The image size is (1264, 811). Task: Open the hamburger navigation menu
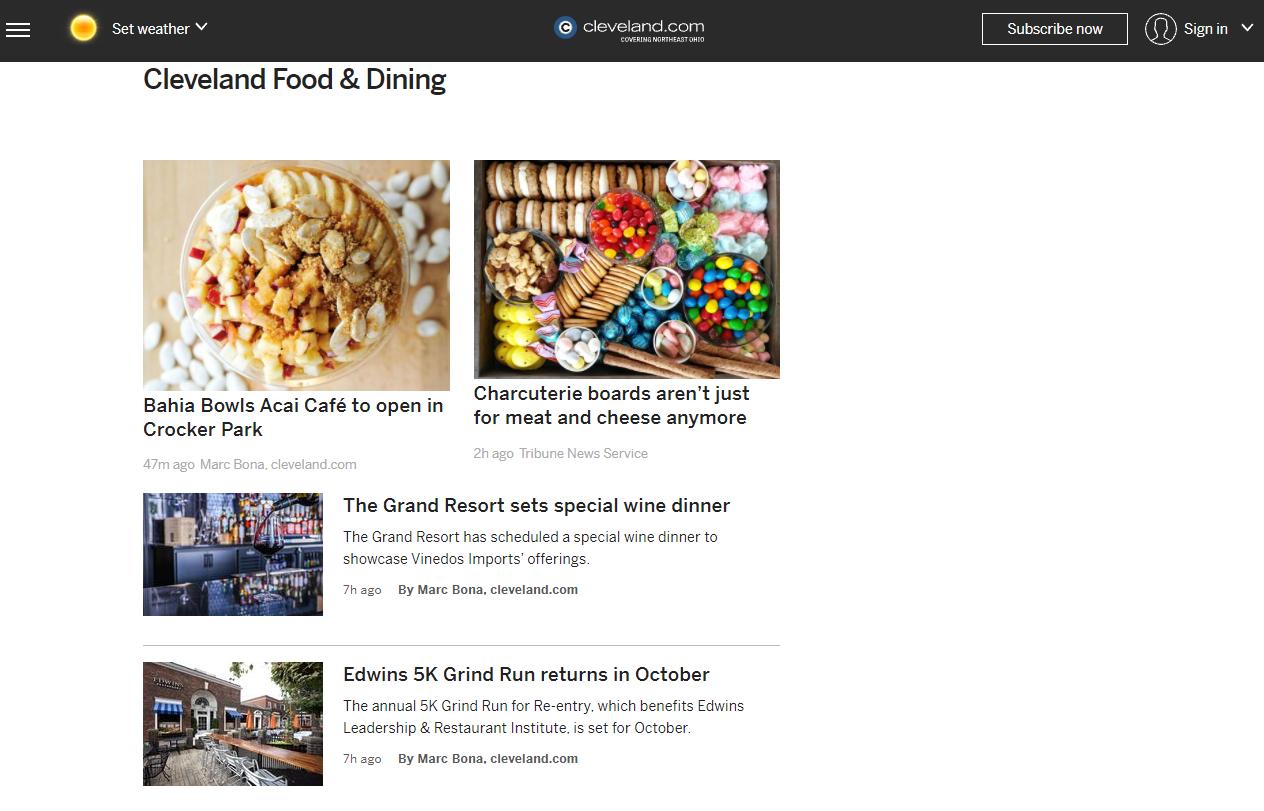[18, 29]
